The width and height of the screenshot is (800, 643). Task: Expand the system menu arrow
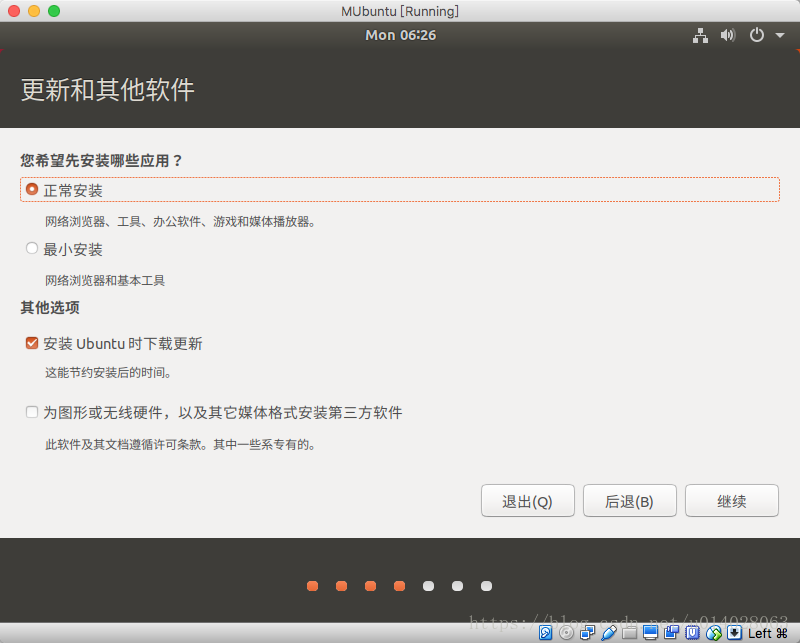point(780,35)
